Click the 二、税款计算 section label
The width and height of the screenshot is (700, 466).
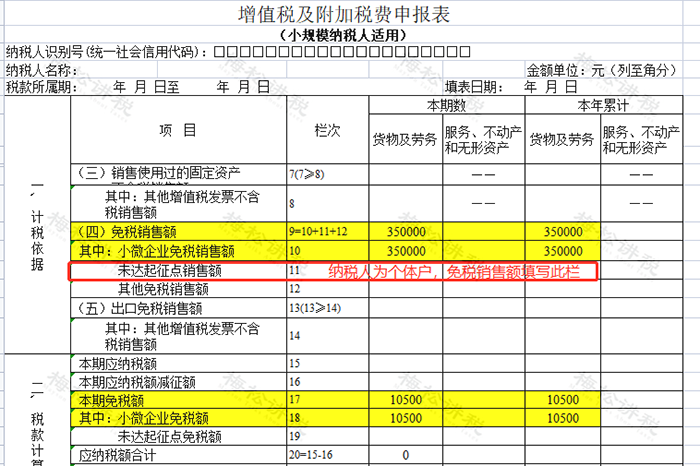[37, 422]
